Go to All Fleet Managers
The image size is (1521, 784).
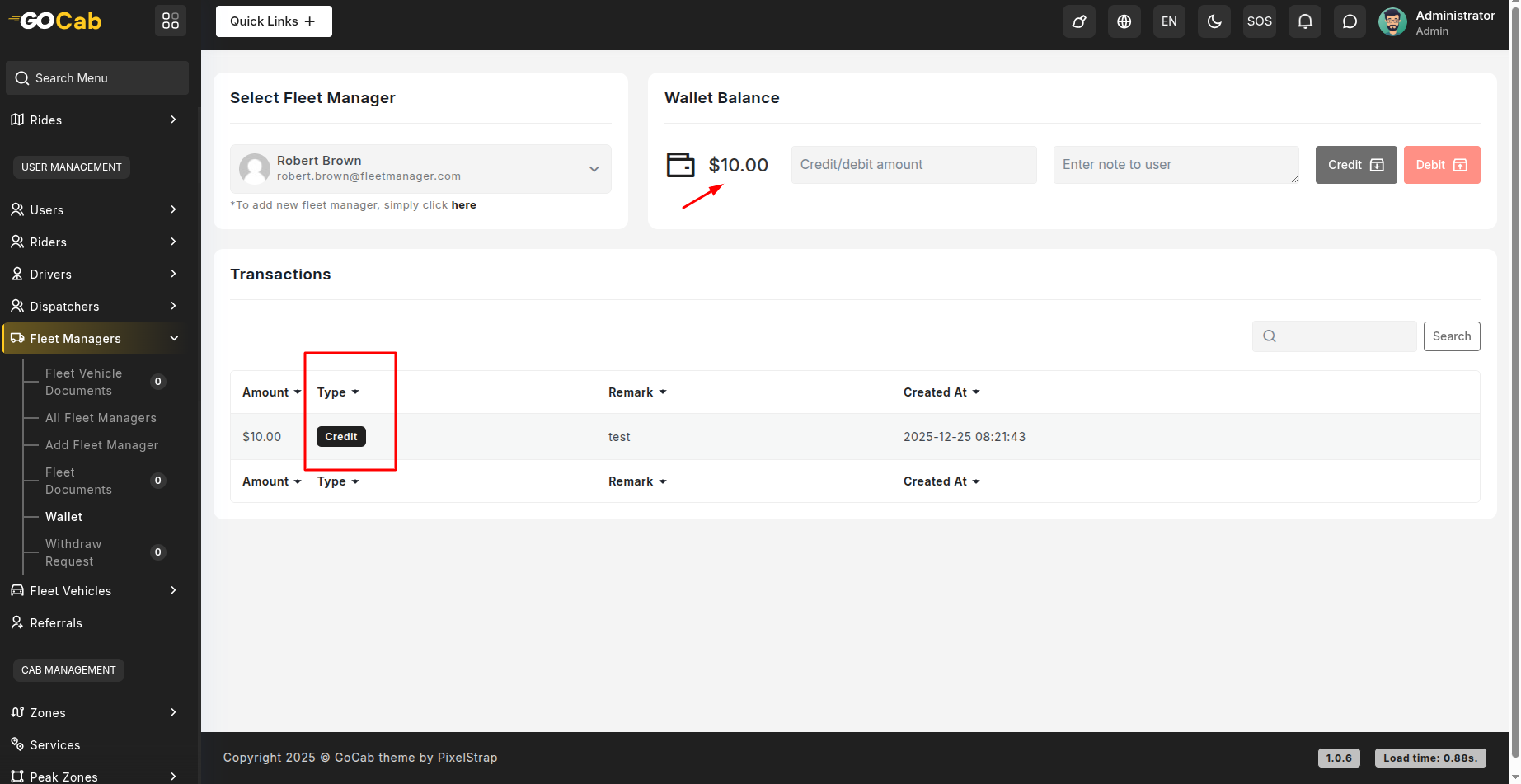pyautogui.click(x=101, y=418)
